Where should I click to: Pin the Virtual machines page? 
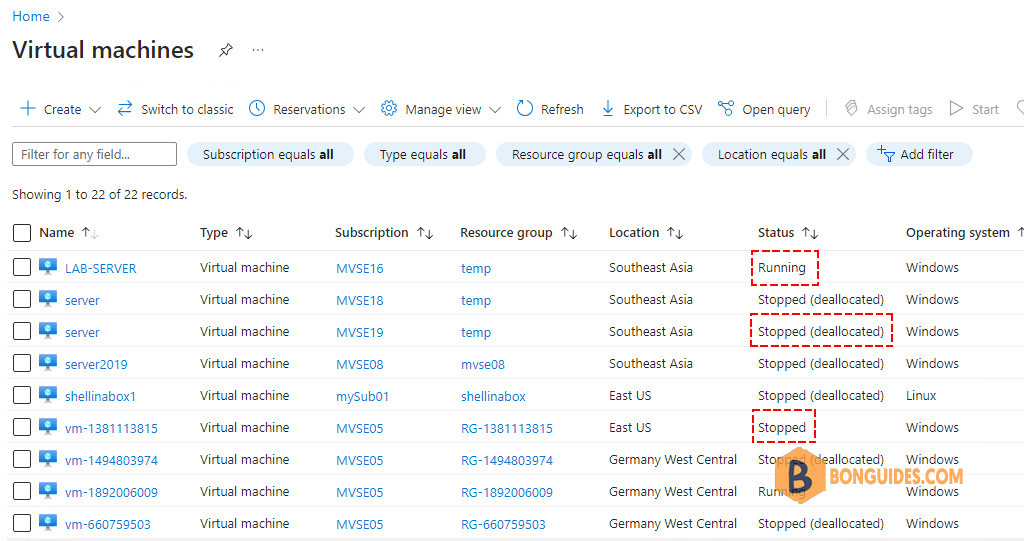click(226, 50)
